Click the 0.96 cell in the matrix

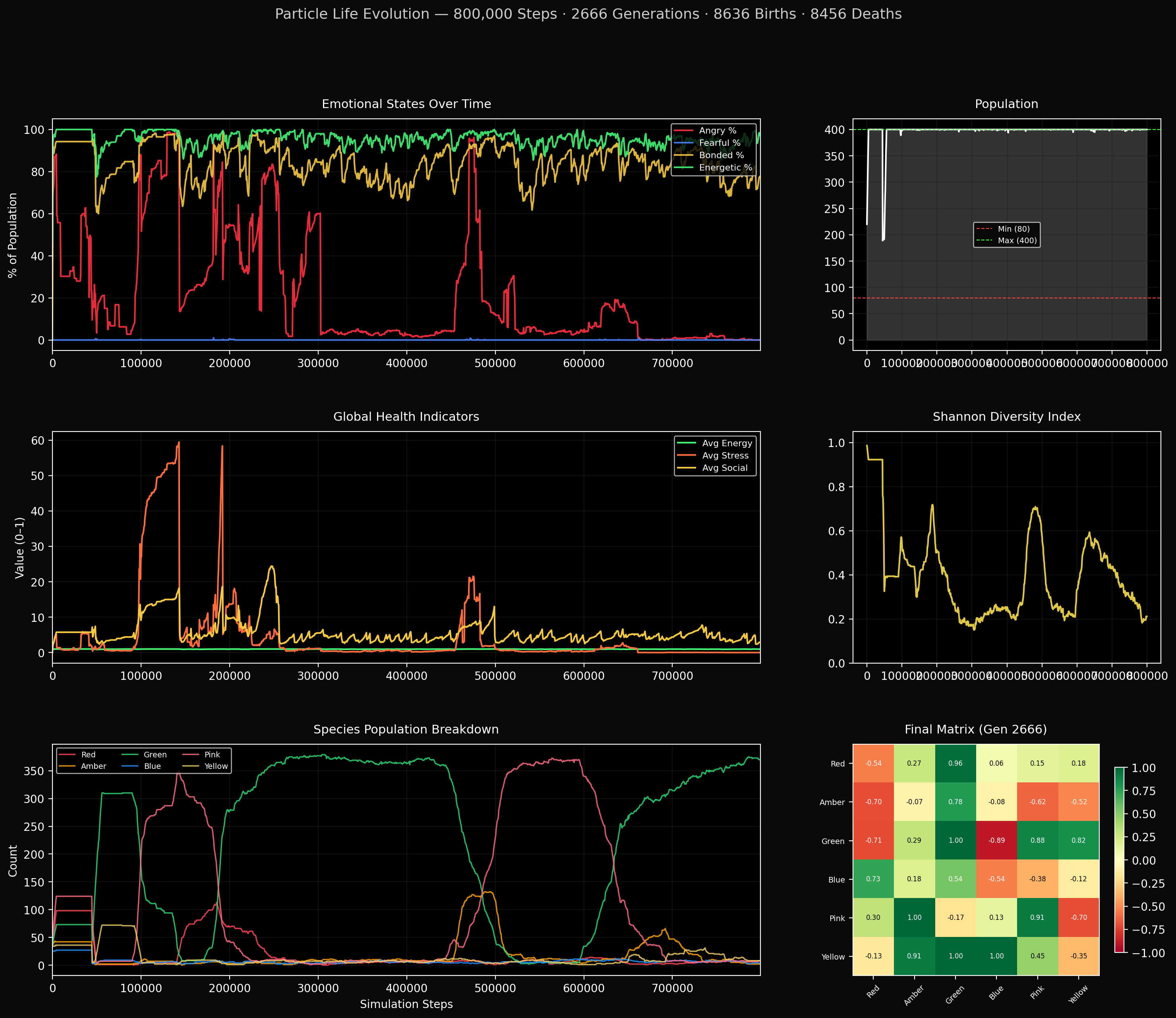[x=955, y=763]
